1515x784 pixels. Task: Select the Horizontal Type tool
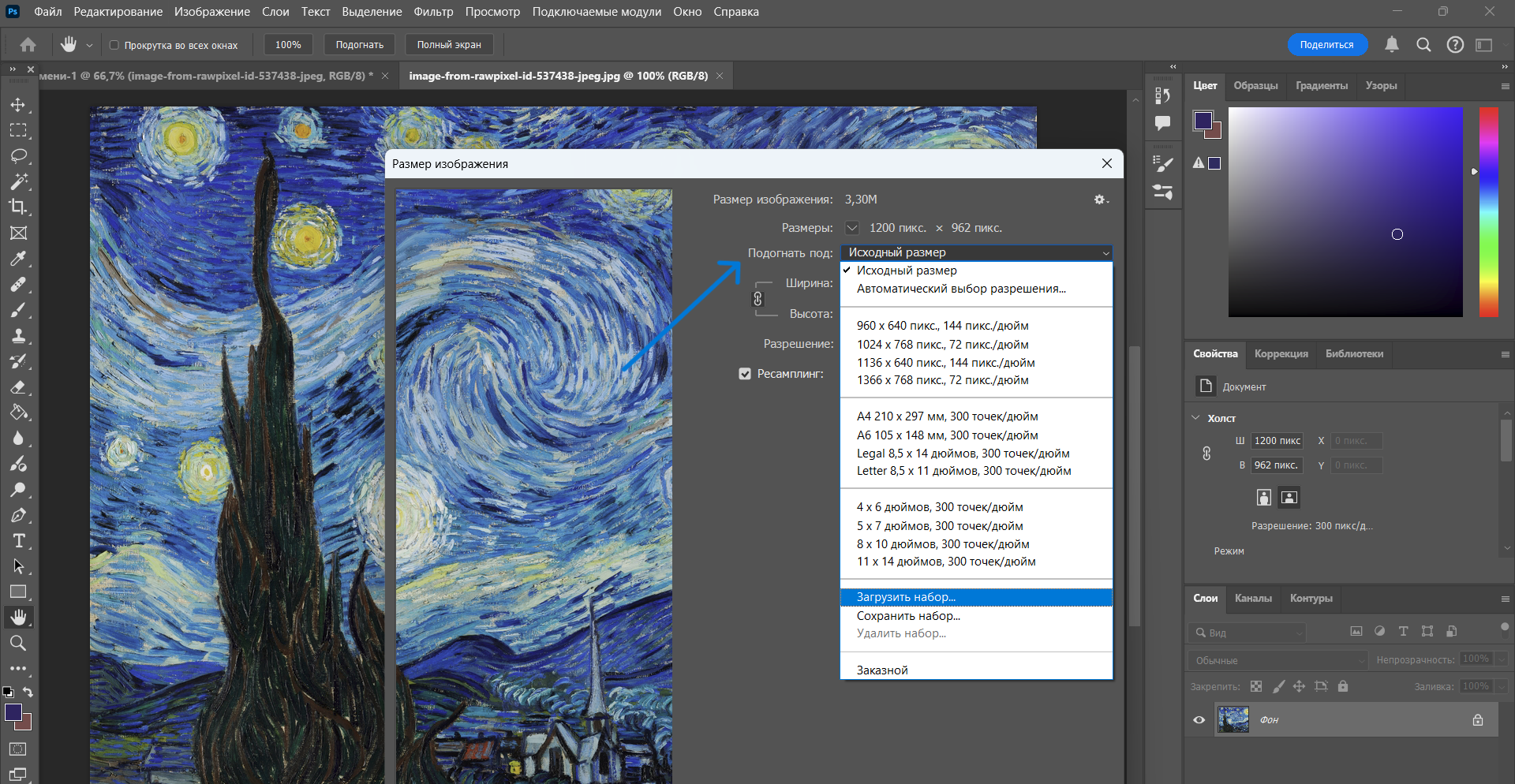pyautogui.click(x=18, y=540)
